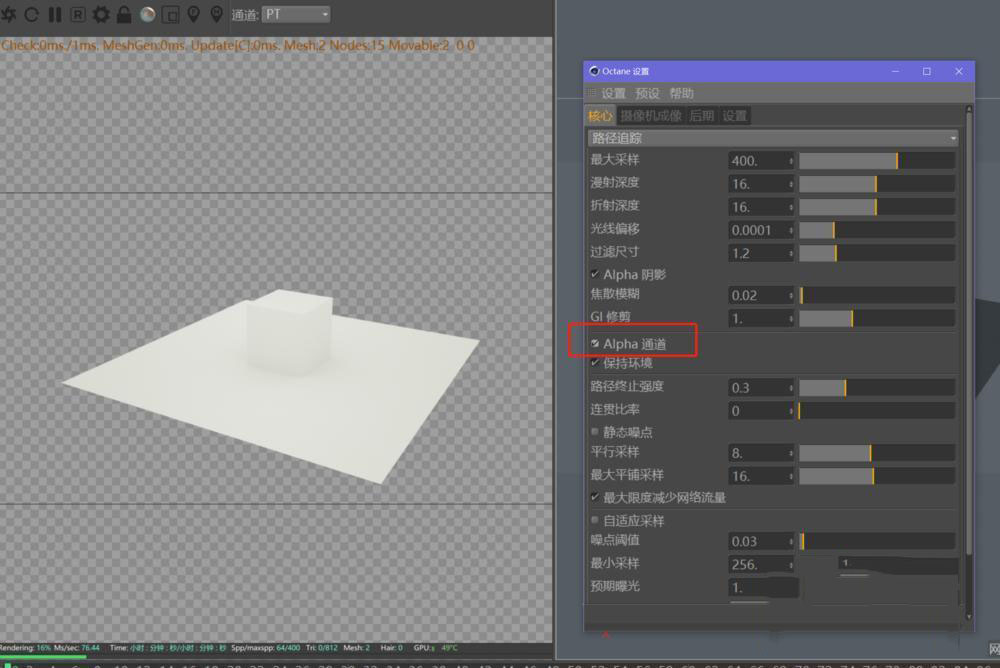Adjust the 噪点阈值 slider
The image size is (1000, 668).
coord(877,541)
